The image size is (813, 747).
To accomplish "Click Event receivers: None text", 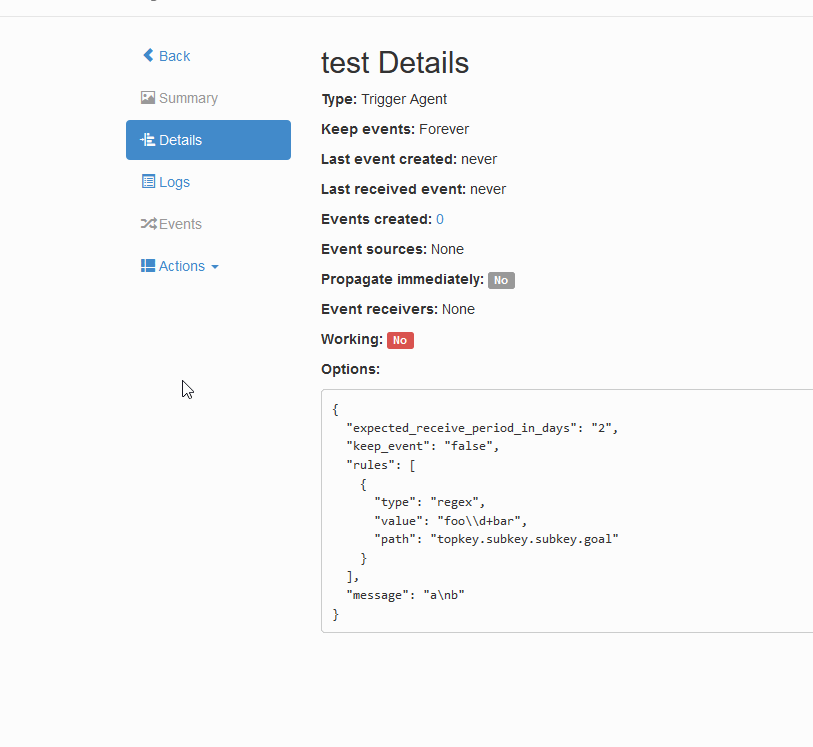I will coord(398,309).
